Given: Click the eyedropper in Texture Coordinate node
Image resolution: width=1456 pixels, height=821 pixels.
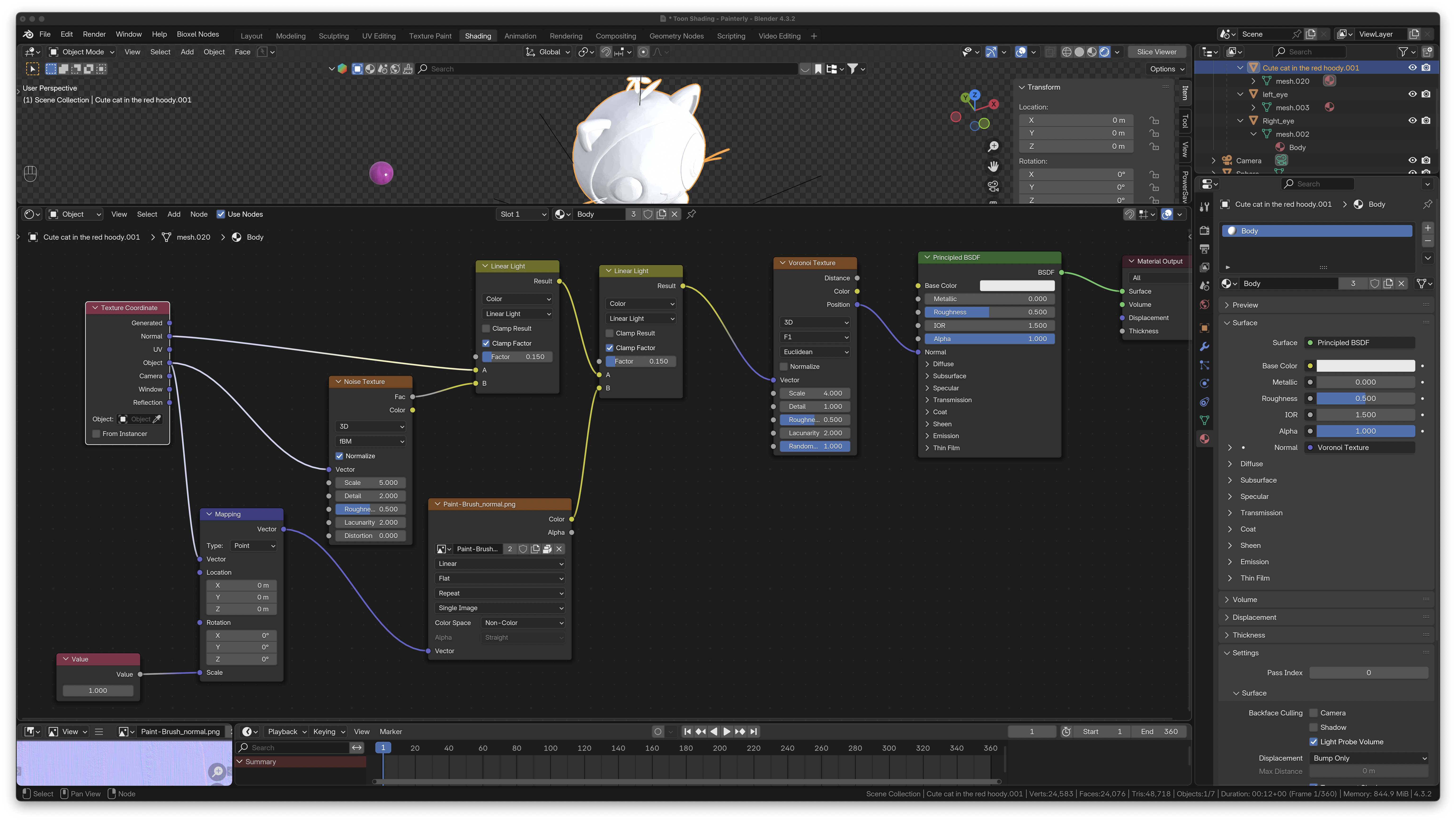Looking at the screenshot, I should [x=157, y=419].
